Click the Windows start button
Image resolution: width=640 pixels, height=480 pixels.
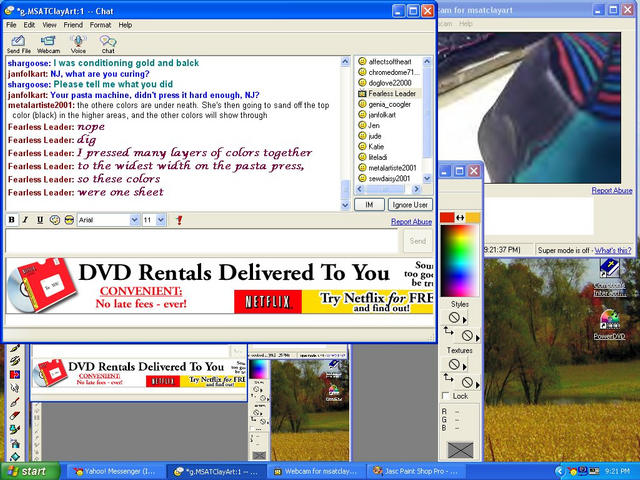pyautogui.click(x=29, y=471)
